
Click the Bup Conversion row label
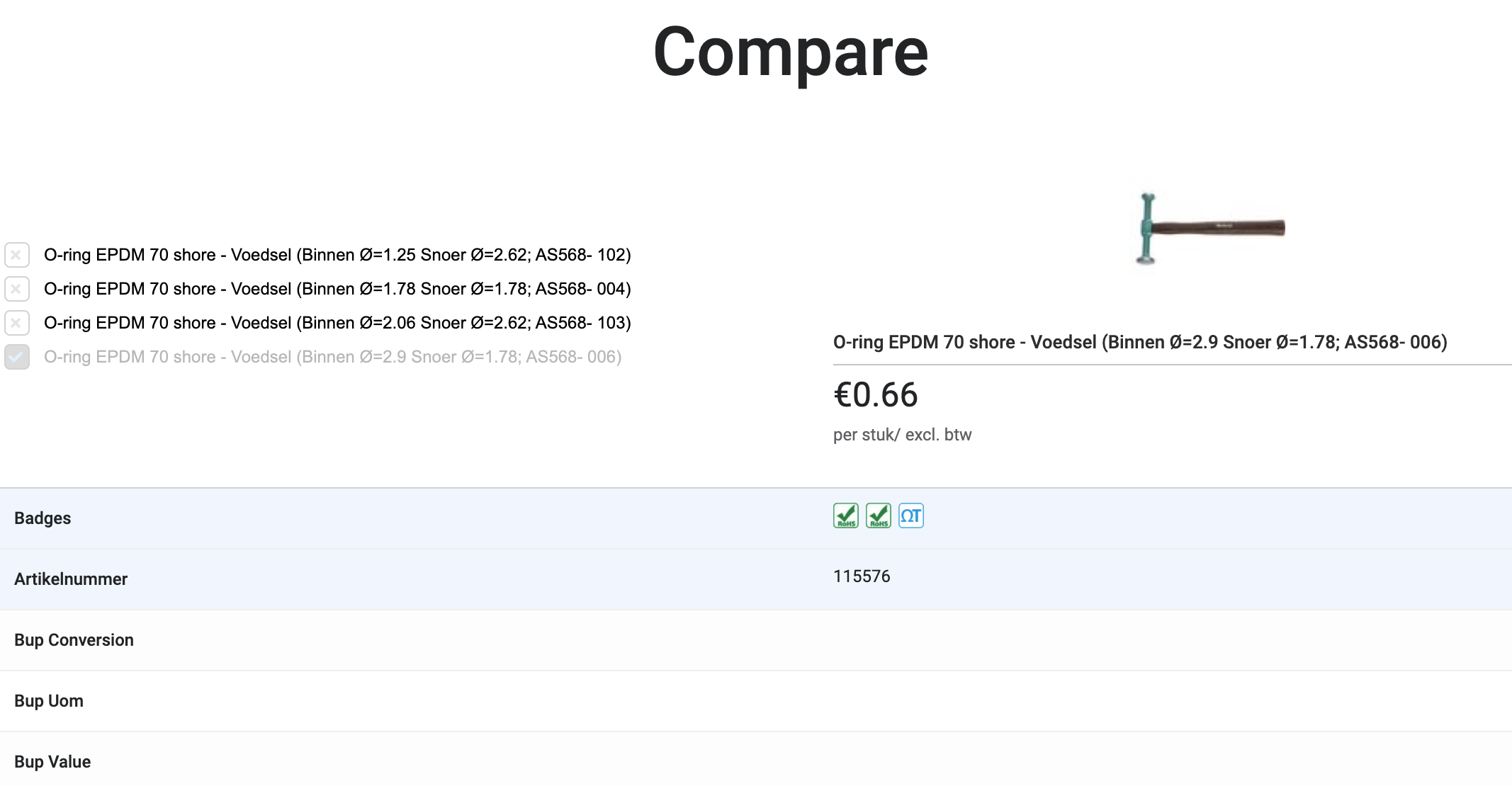coord(74,640)
